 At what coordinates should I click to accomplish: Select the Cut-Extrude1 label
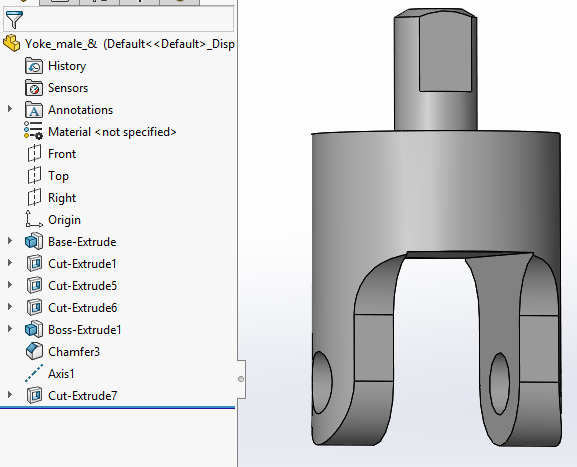(82, 264)
